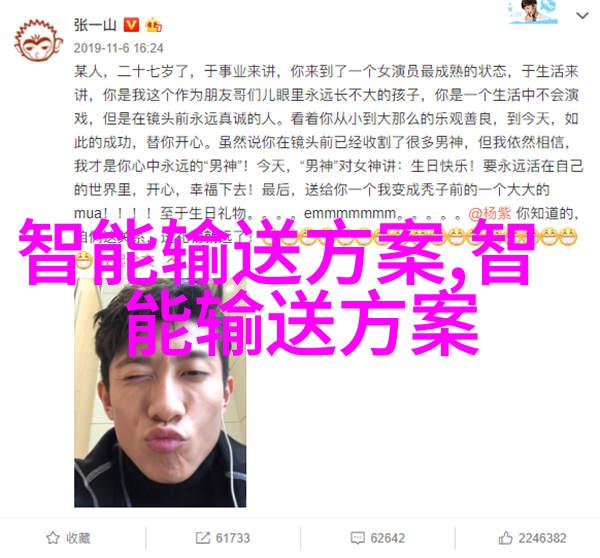Click the star favorite icon
Image resolution: width=600 pixels, height=558 pixels.
pyautogui.click(x=52, y=538)
